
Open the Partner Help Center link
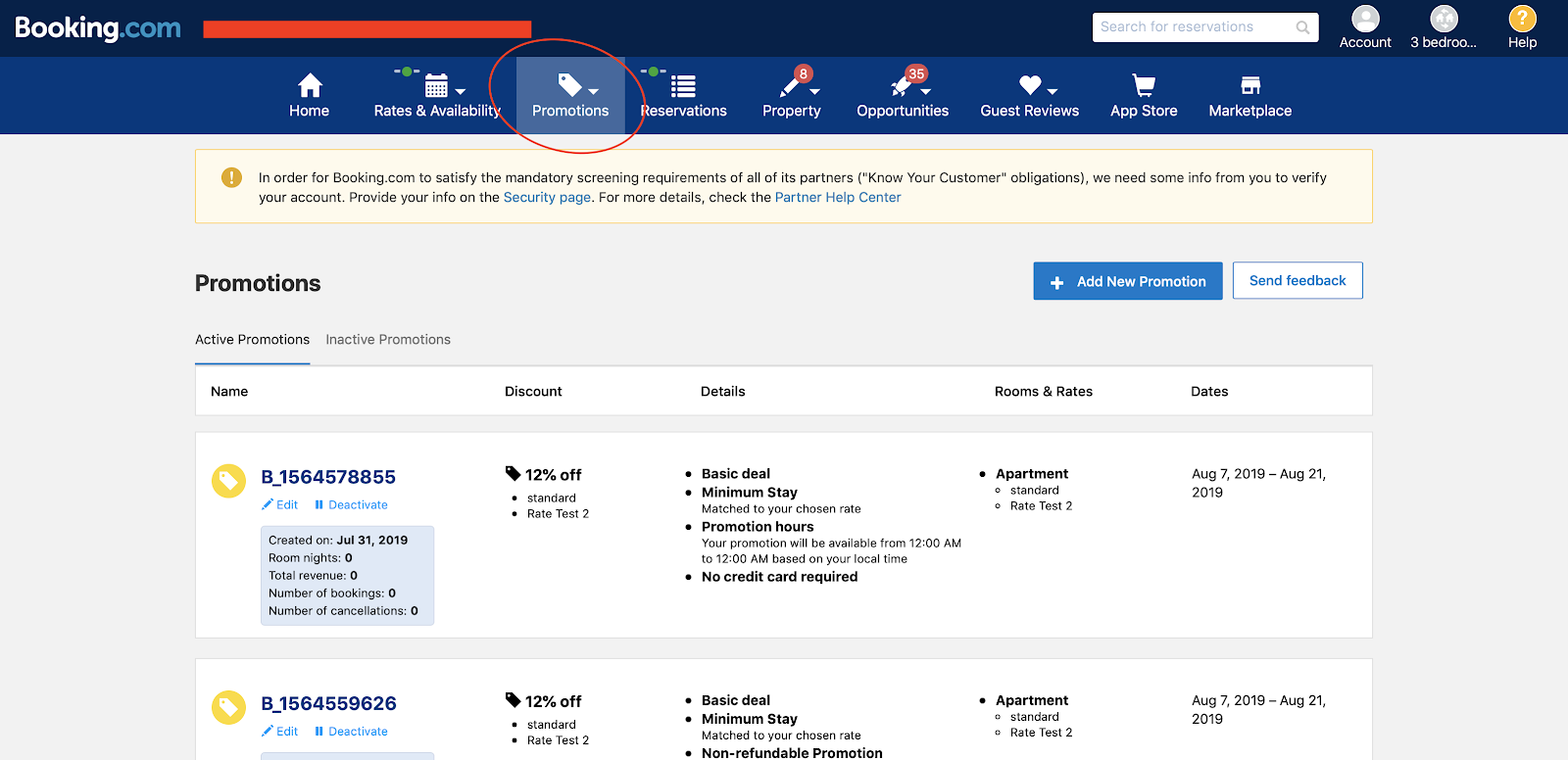[x=838, y=197]
